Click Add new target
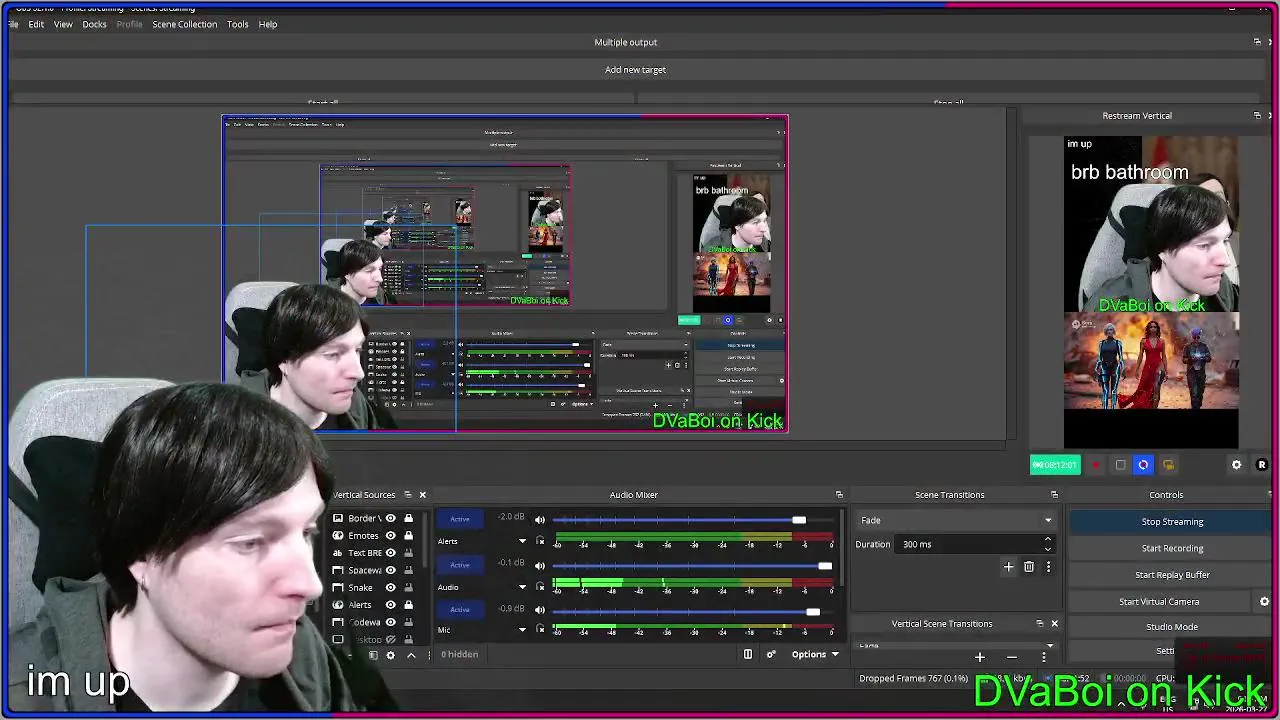 [x=635, y=70]
